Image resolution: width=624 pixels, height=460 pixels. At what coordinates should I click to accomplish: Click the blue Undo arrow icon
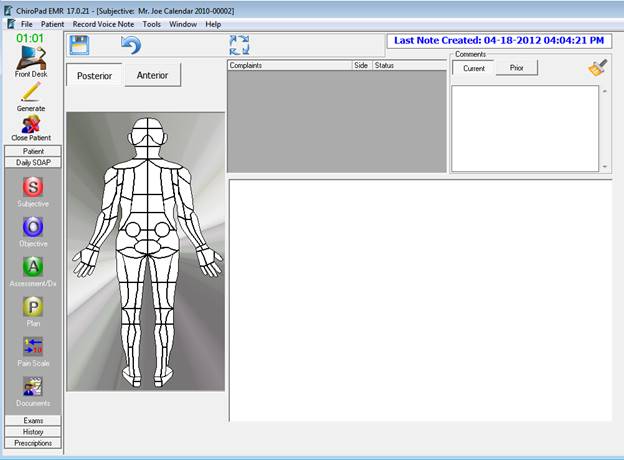coord(131,45)
